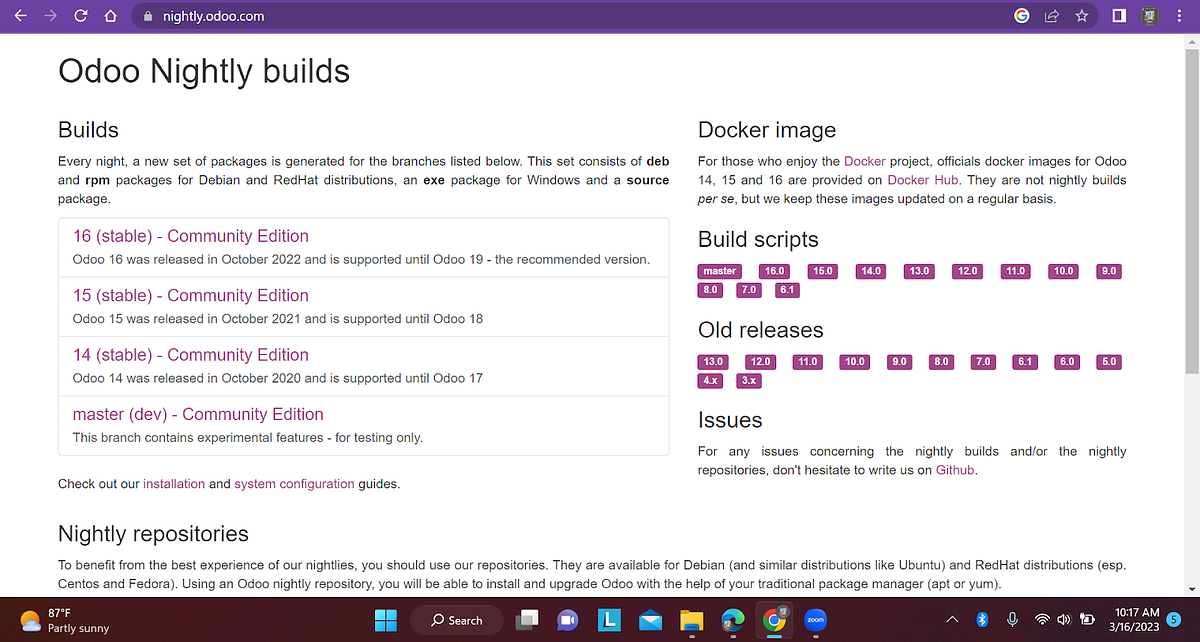Open the Windows Start menu
Viewport: 1200px width, 642px height.
[x=385, y=620]
